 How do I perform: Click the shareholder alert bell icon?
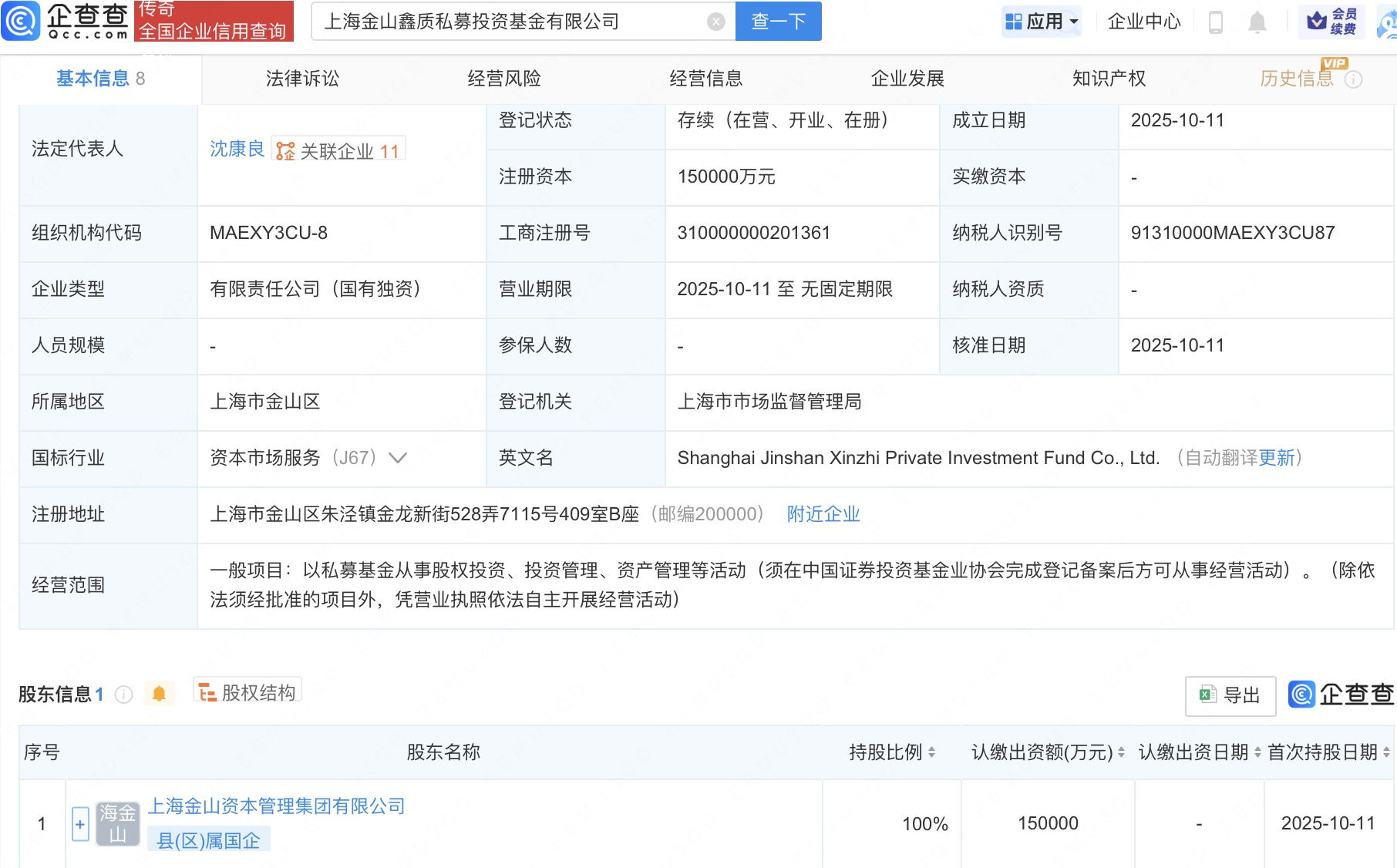pyautogui.click(x=160, y=694)
